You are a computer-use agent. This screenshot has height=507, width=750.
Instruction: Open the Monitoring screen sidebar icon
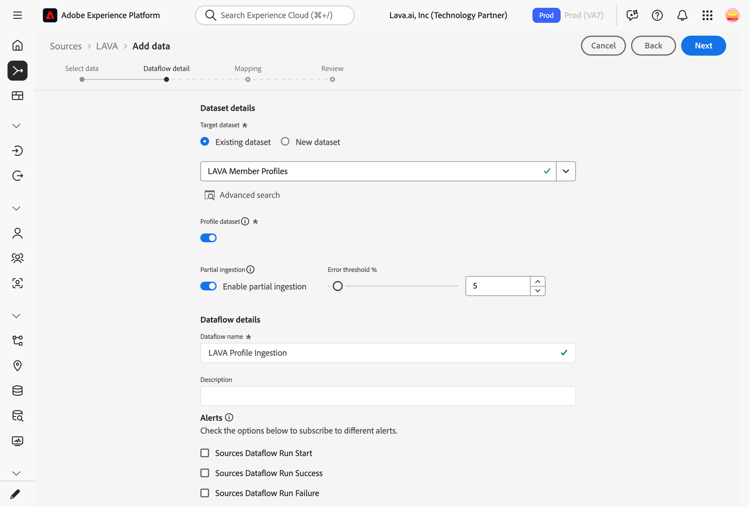click(17, 441)
